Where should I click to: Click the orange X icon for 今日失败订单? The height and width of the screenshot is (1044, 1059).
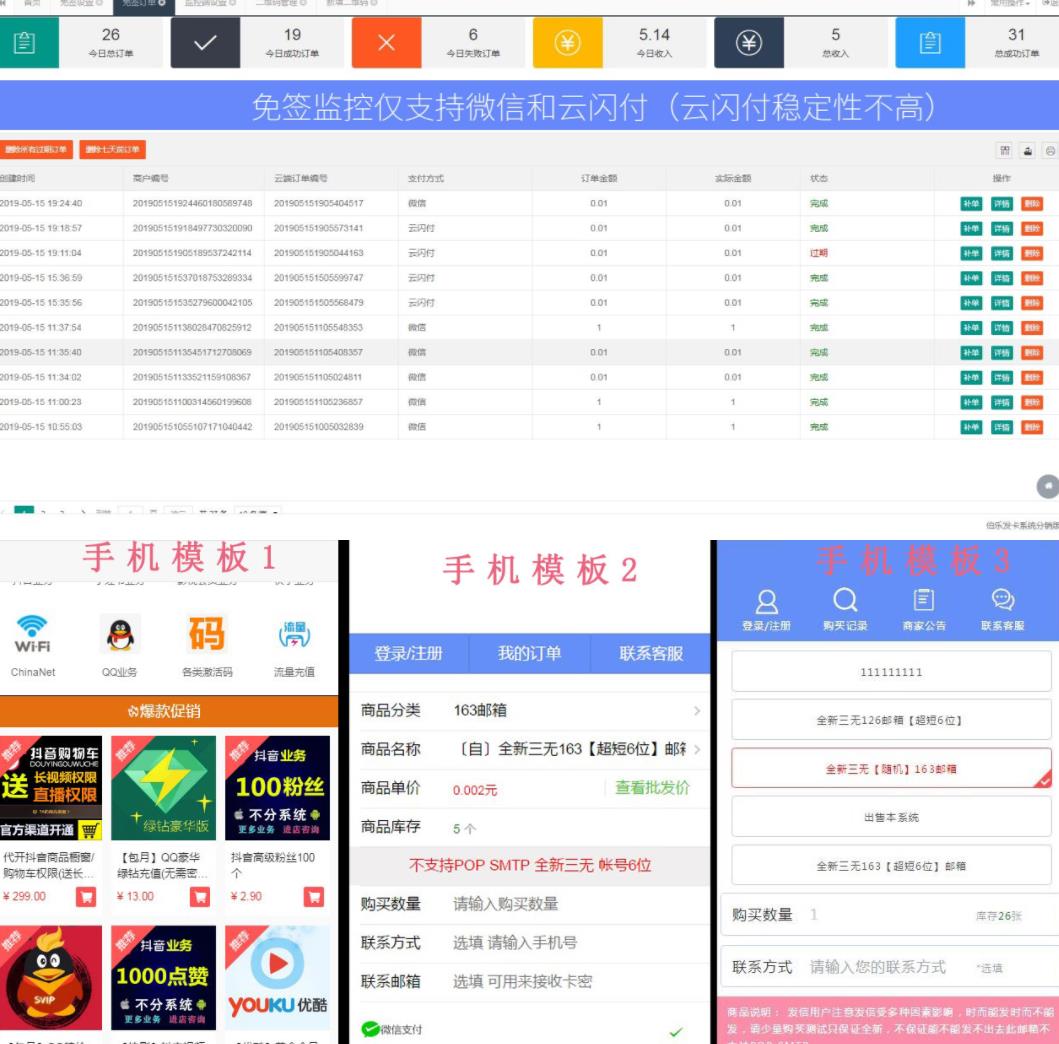coord(386,43)
